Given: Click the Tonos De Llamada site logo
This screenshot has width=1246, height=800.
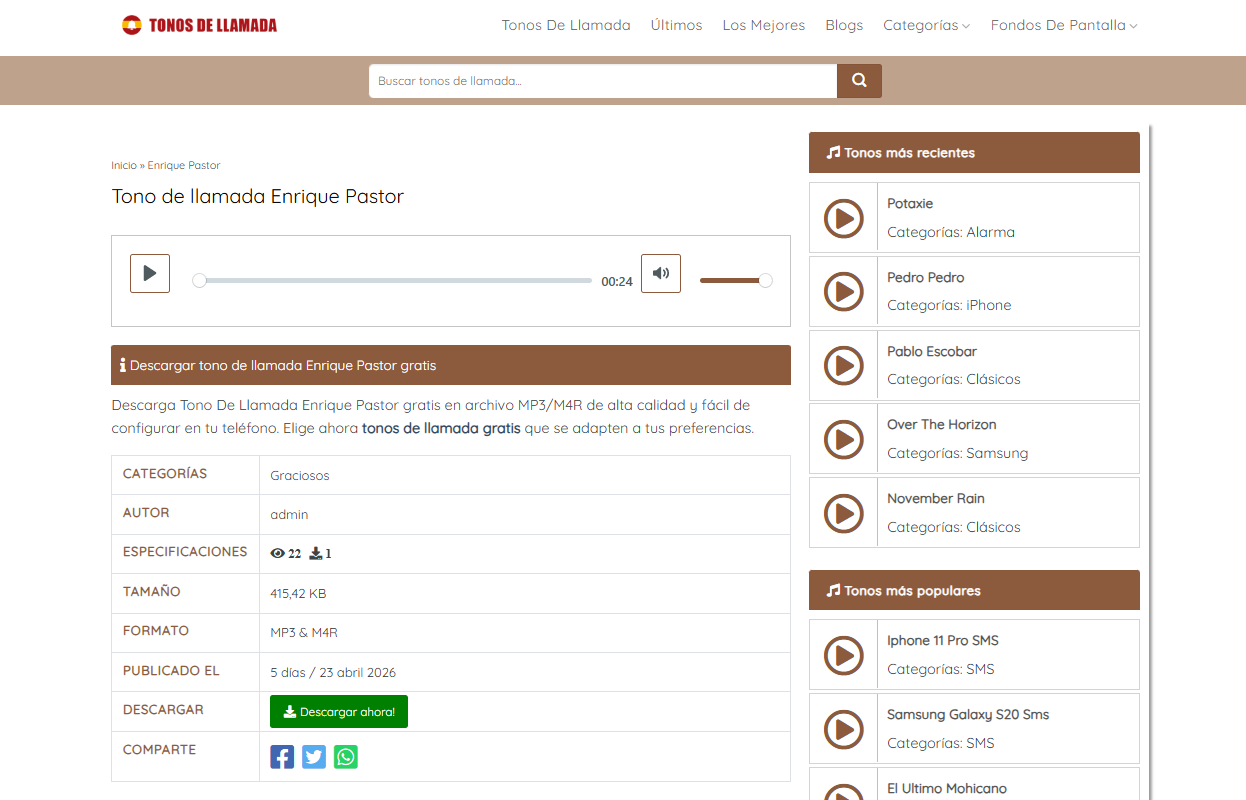Looking at the screenshot, I should pos(200,25).
